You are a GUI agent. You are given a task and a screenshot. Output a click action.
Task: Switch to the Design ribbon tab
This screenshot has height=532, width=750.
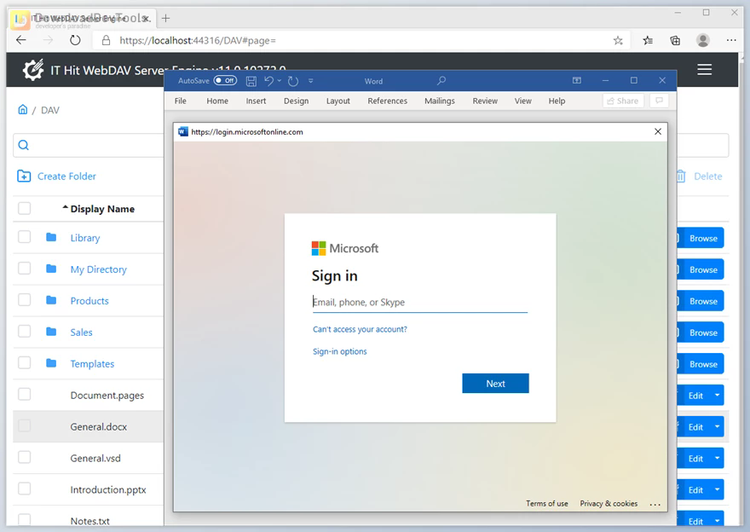(296, 101)
